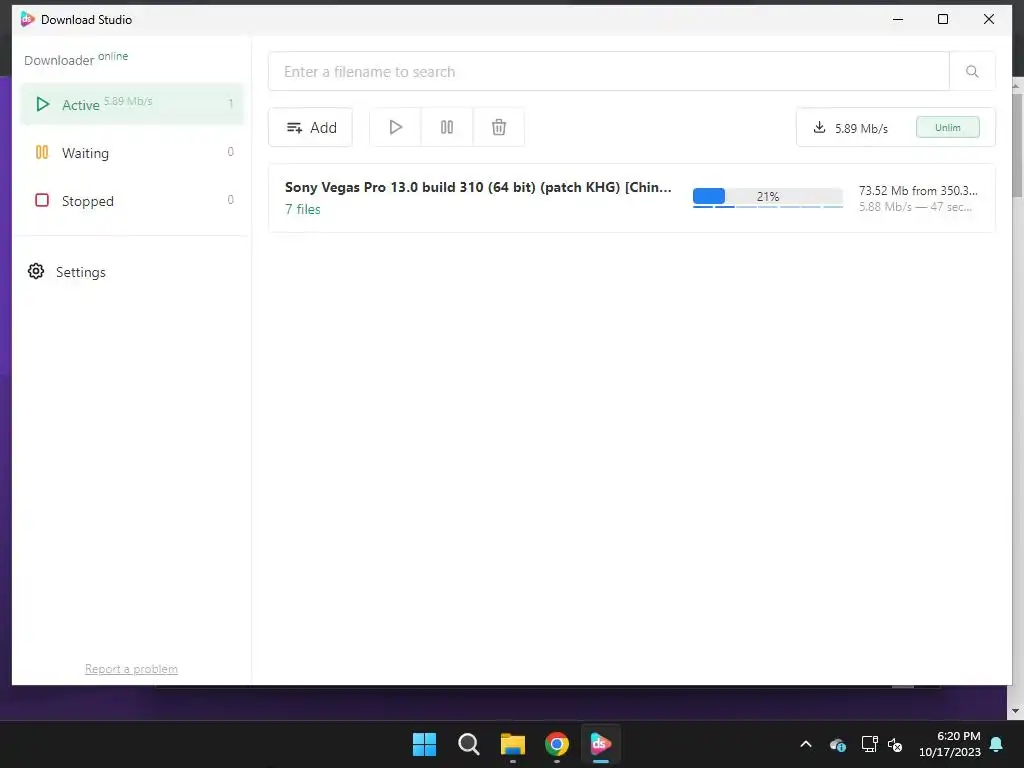Image resolution: width=1024 pixels, height=768 pixels.
Task: Close the Download Studio window
Action: pos(989,19)
